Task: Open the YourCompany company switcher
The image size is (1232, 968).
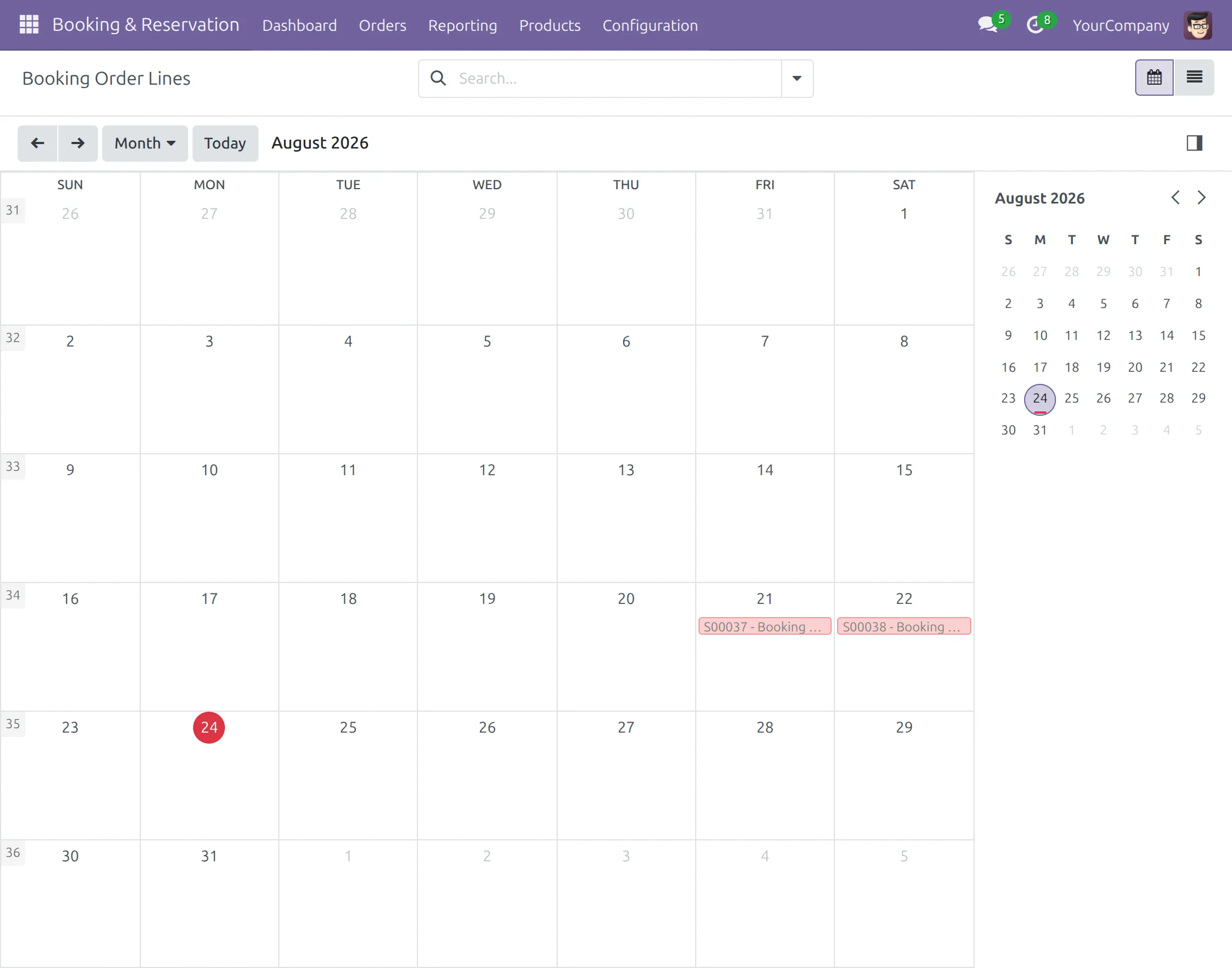Action: [x=1120, y=25]
